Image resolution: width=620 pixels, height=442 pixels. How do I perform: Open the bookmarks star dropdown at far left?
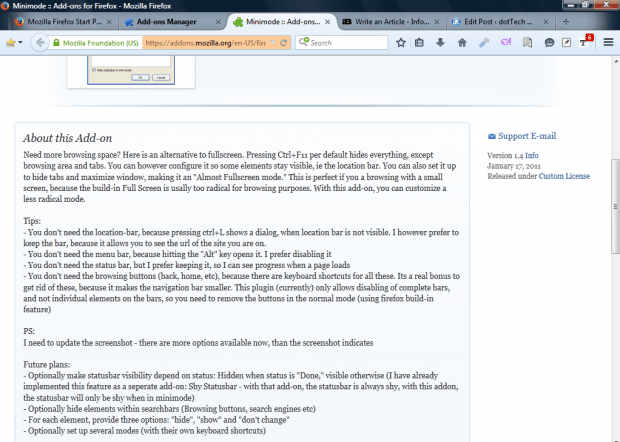tap(14, 42)
